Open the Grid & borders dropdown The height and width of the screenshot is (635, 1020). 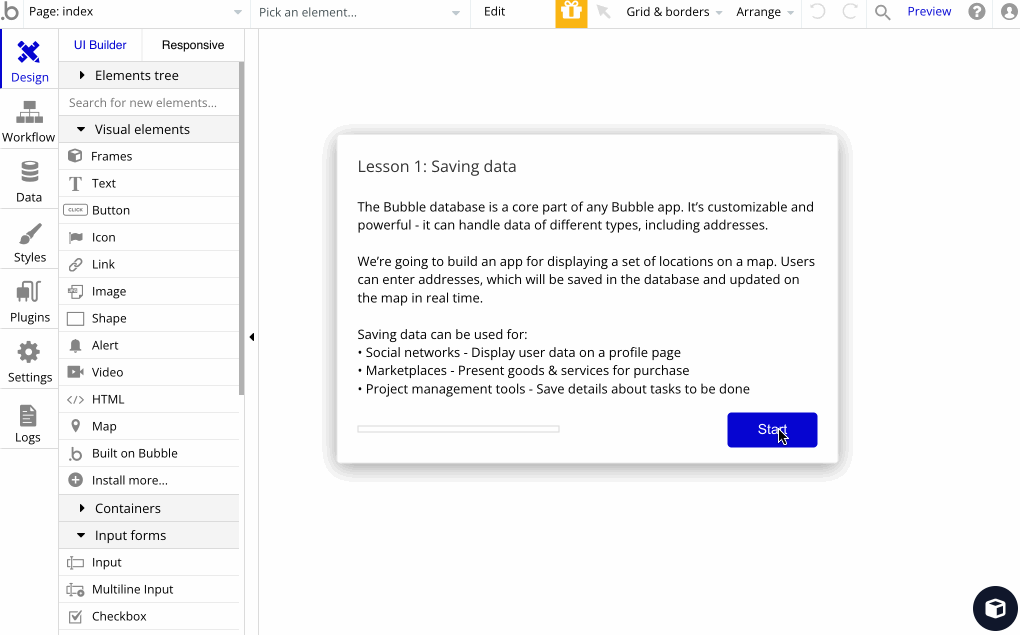pyautogui.click(x=674, y=12)
